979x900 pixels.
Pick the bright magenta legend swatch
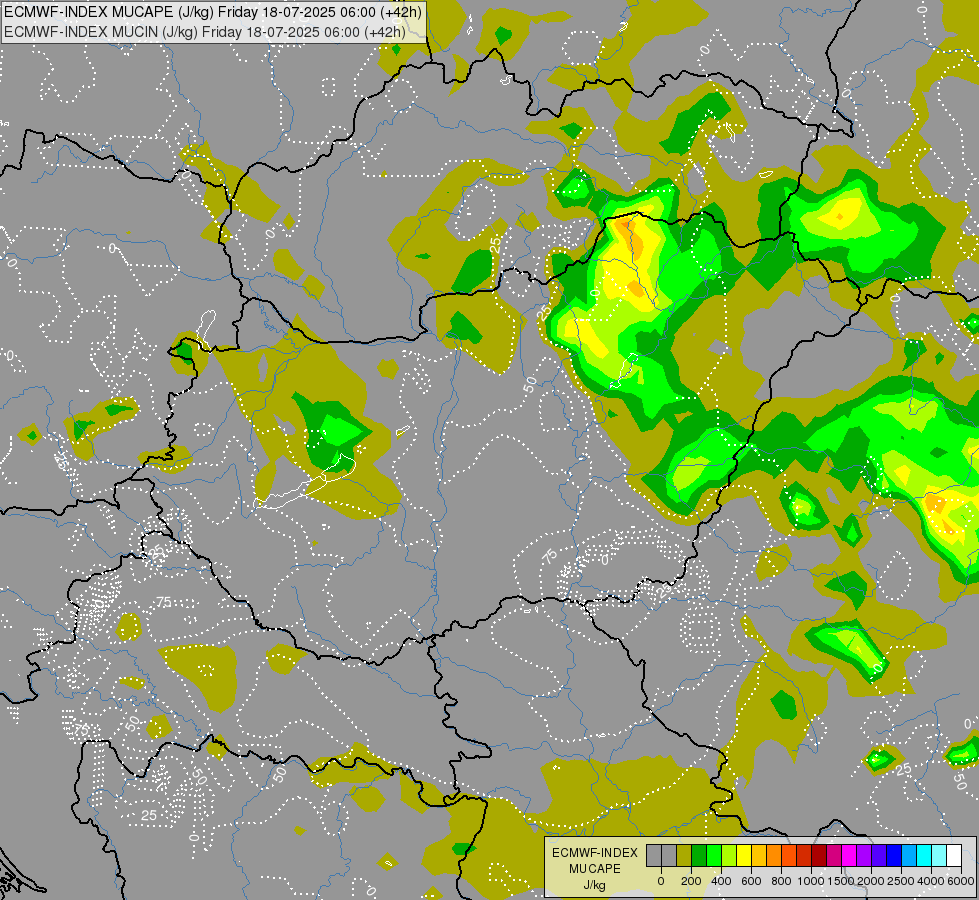(x=849, y=855)
